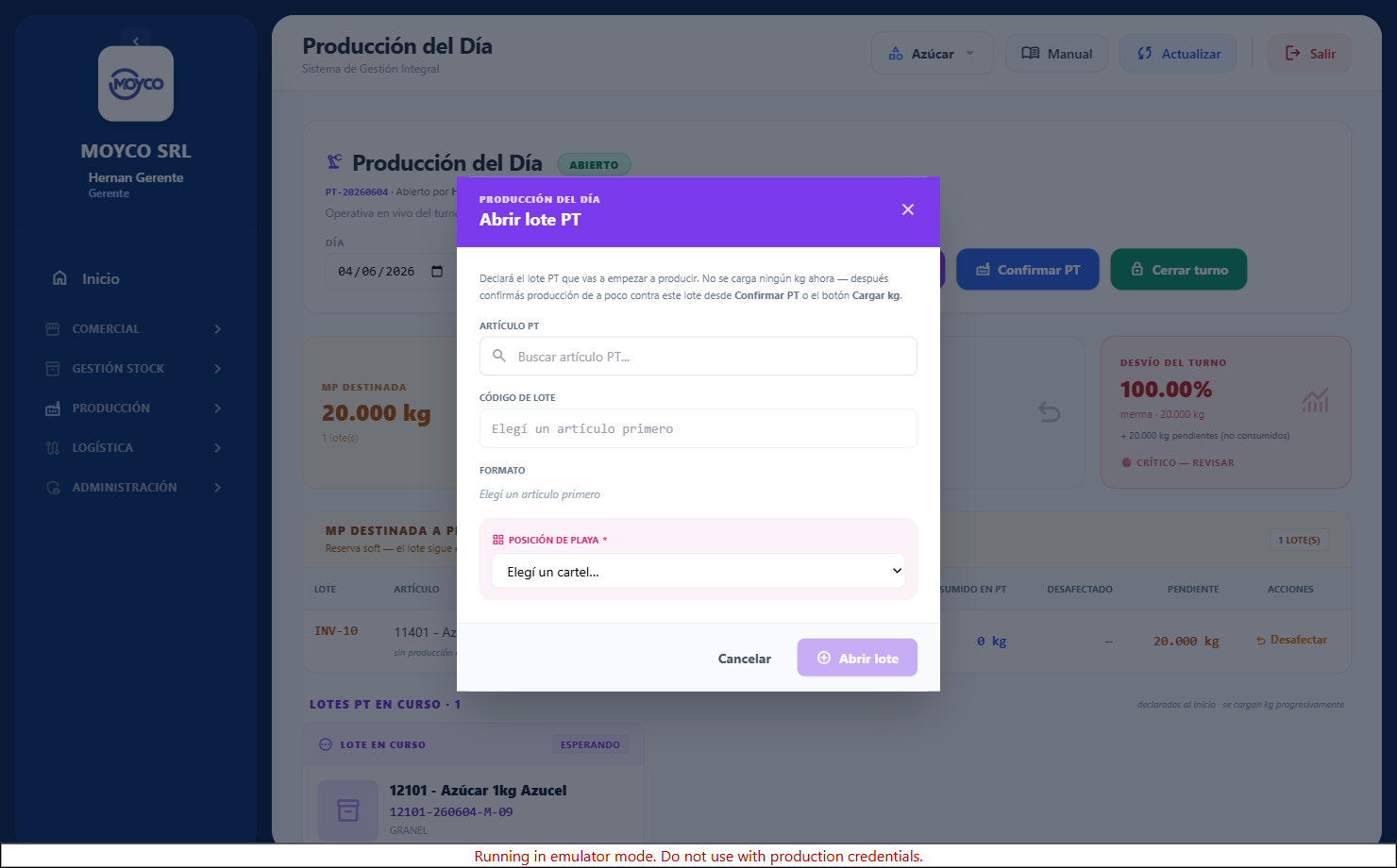Click the Actualizar button
This screenshot has width=1397, height=868.
click(x=1179, y=54)
